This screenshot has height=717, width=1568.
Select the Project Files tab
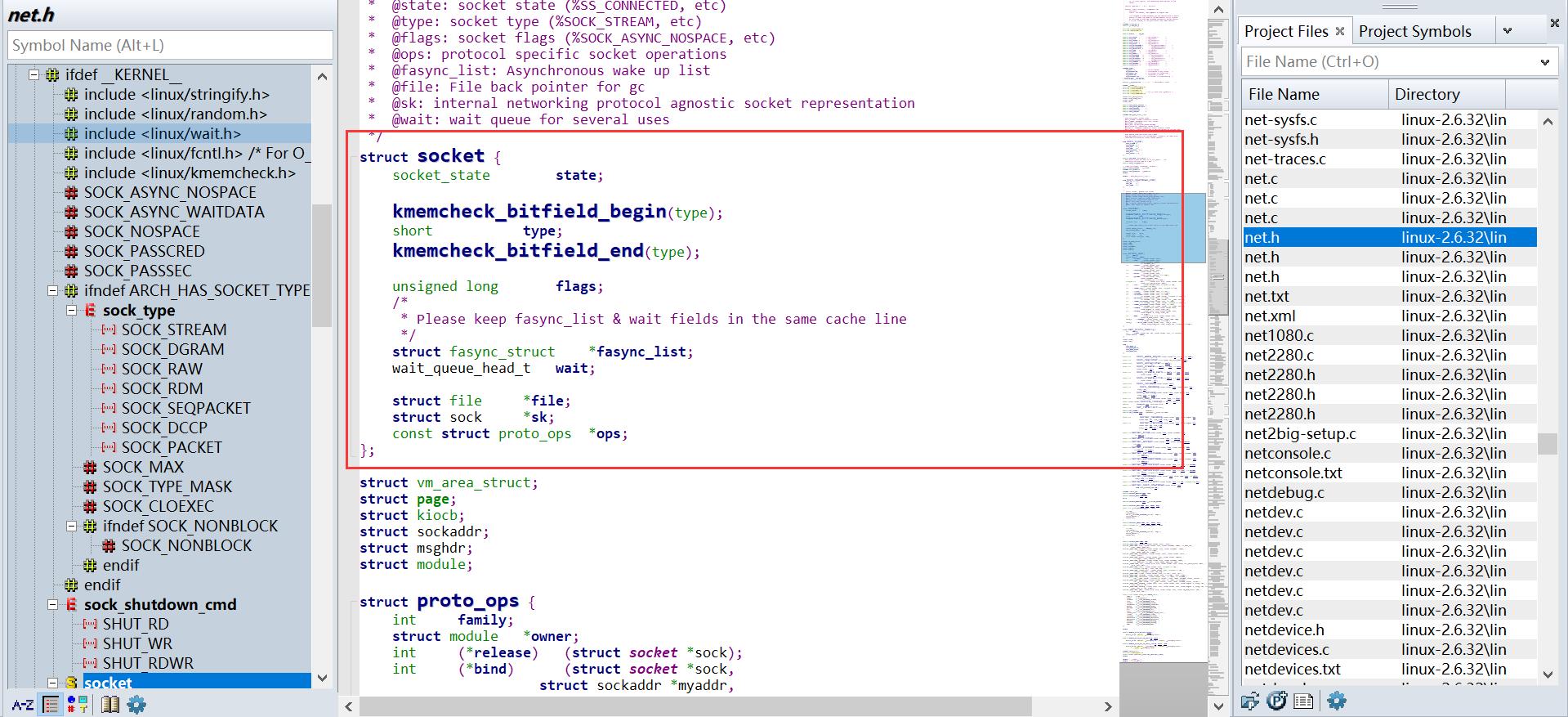1286,31
